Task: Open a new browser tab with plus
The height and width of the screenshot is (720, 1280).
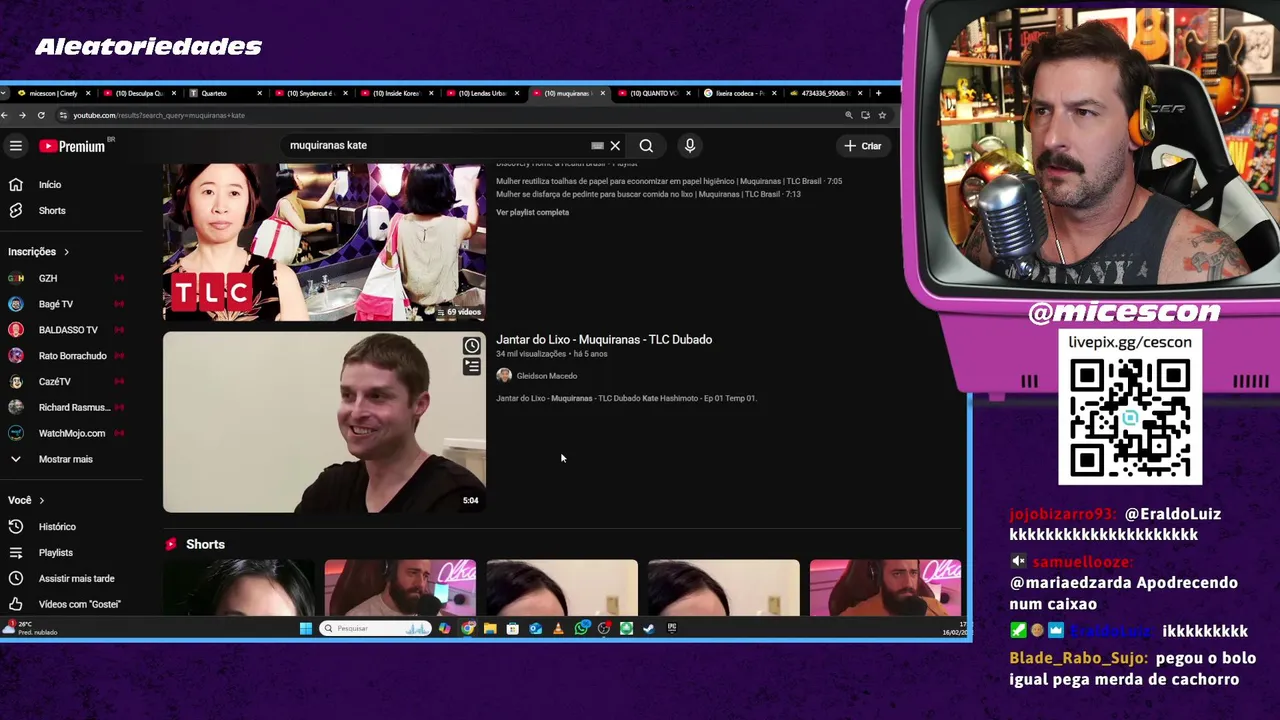Action: pos(878,93)
